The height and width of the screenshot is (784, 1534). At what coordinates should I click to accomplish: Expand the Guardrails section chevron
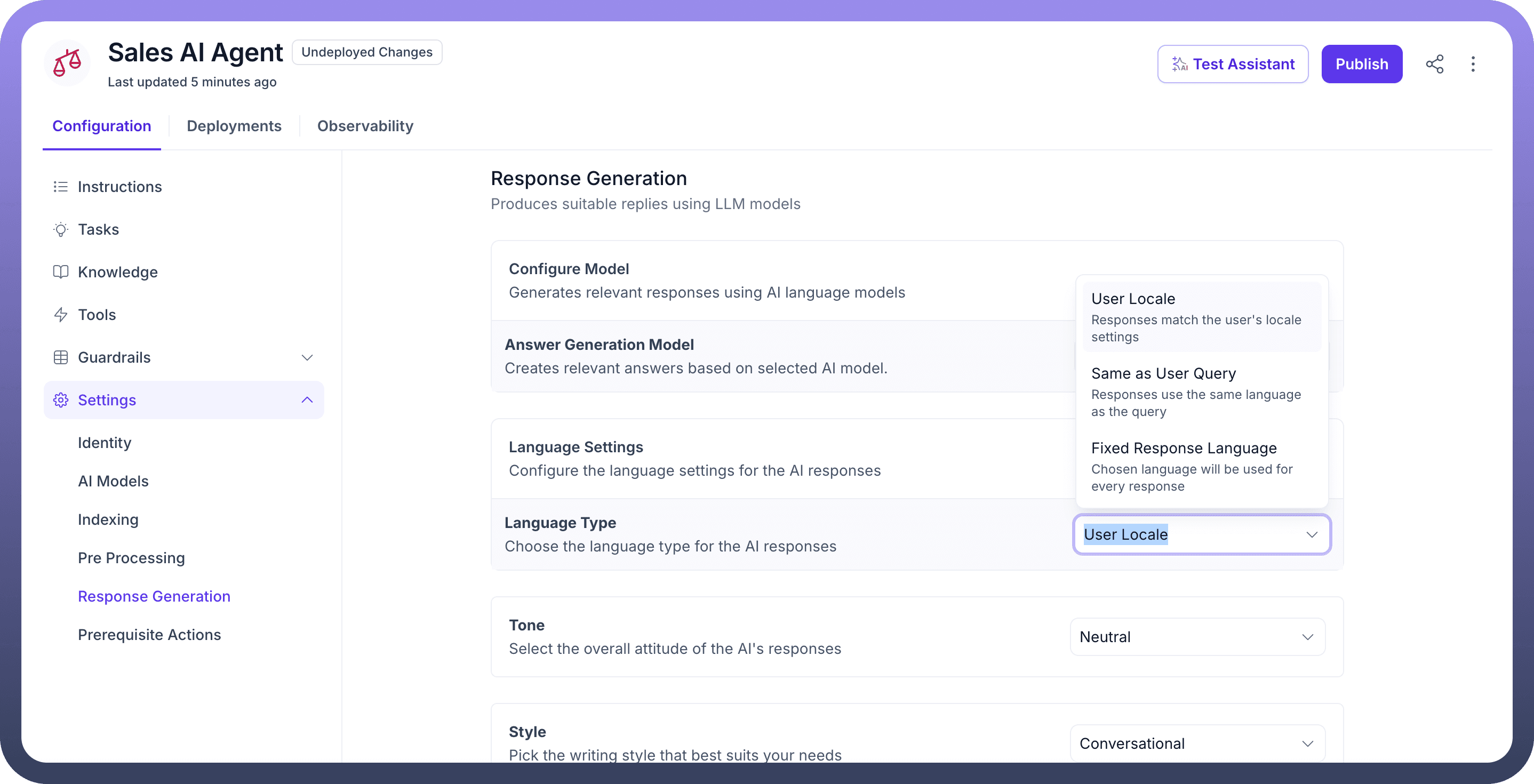(x=307, y=358)
